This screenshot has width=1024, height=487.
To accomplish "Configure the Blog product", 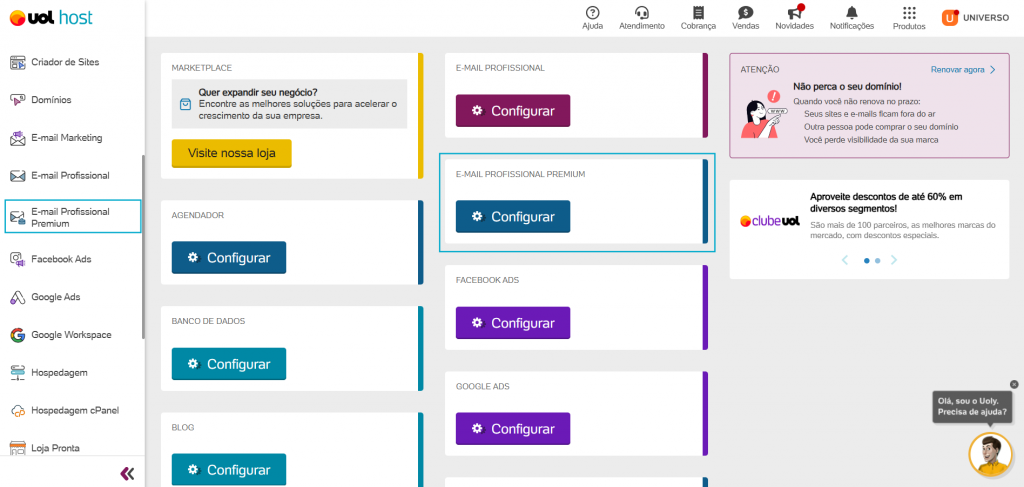I will (x=229, y=470).
